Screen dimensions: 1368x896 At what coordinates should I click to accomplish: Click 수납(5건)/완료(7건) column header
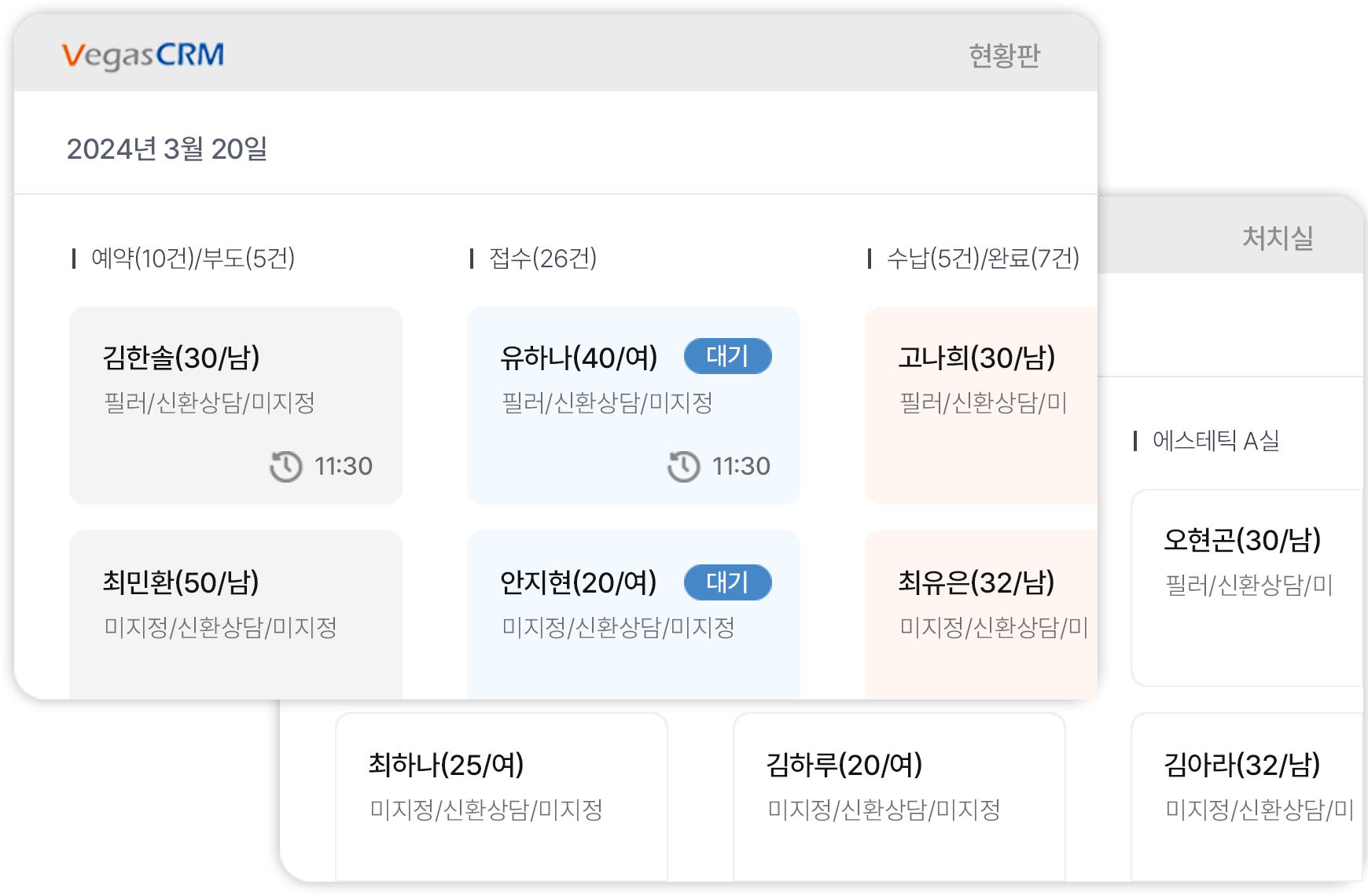coord(983,258)
